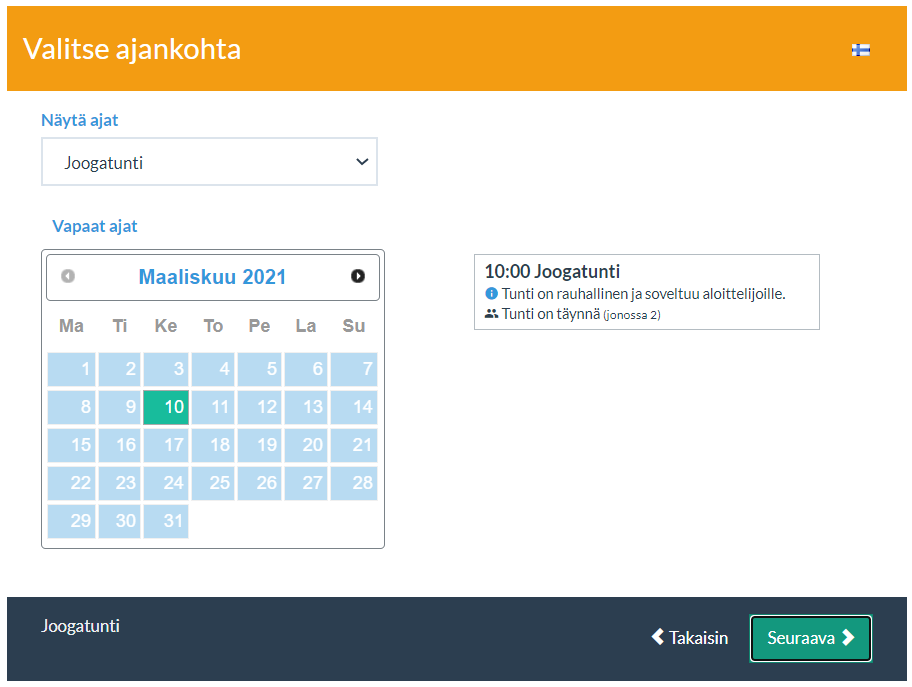Click the Seuraava button
The height and width of the screenshot is (687, 912).
coord(811,638)
